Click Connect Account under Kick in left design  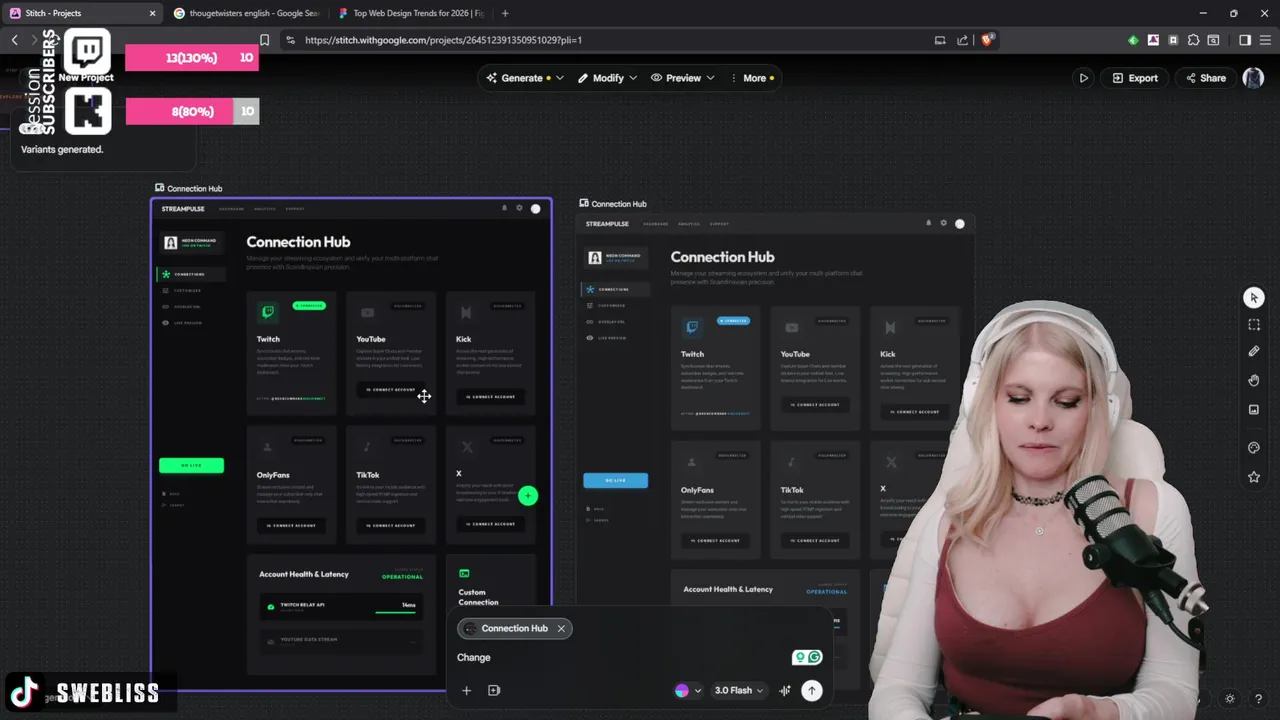(x=491, y=397)
